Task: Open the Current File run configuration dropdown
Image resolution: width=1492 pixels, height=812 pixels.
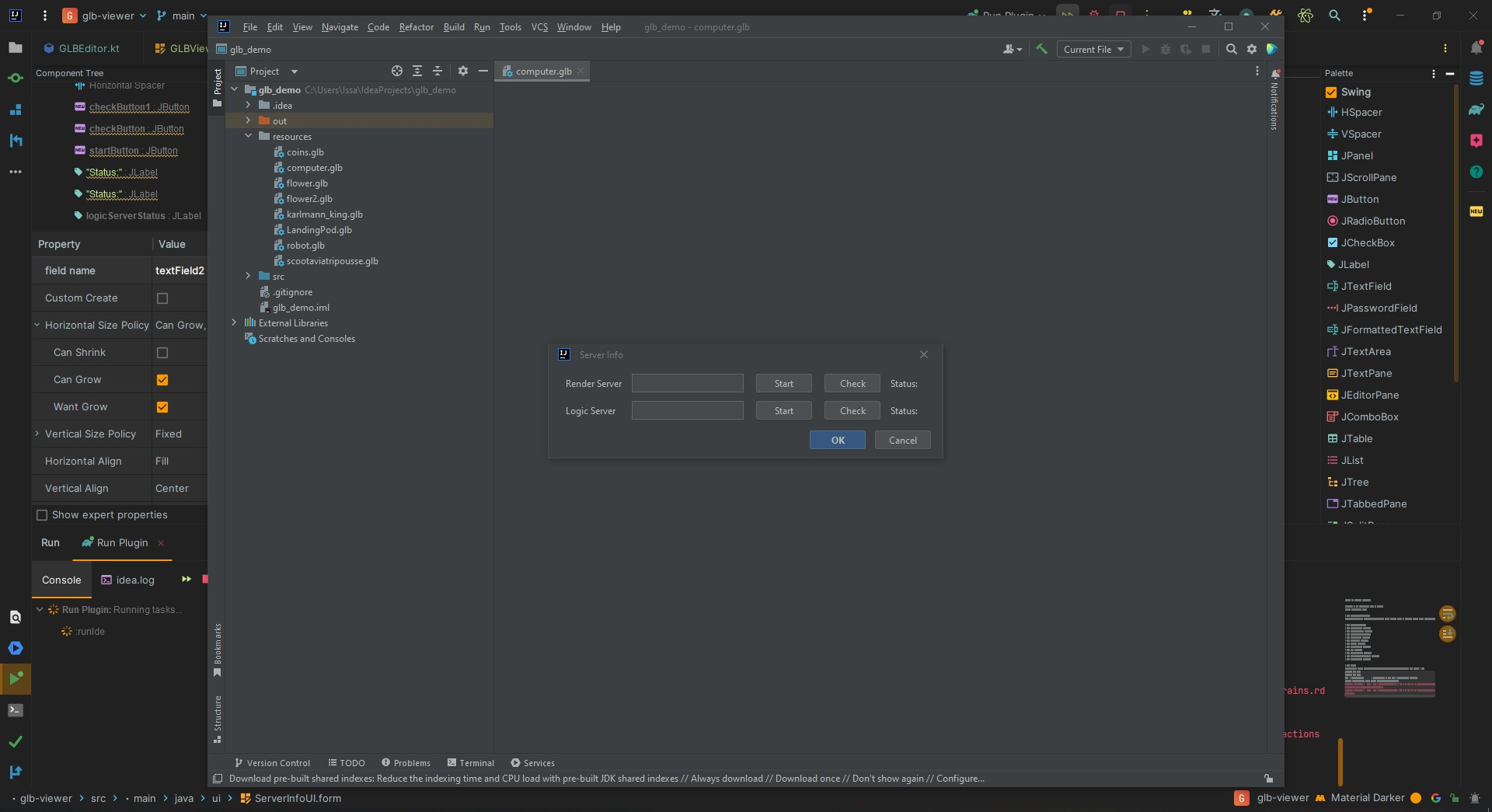Action: pyautogui.click(x=1093, y=49)
